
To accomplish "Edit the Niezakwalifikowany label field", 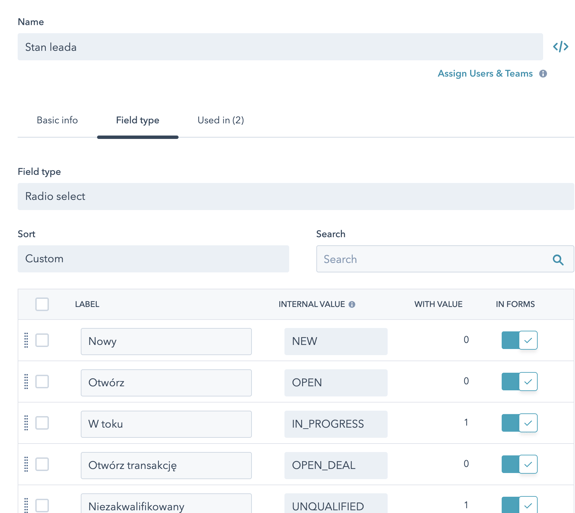I will pyautogui.click(x=166, y=504).
